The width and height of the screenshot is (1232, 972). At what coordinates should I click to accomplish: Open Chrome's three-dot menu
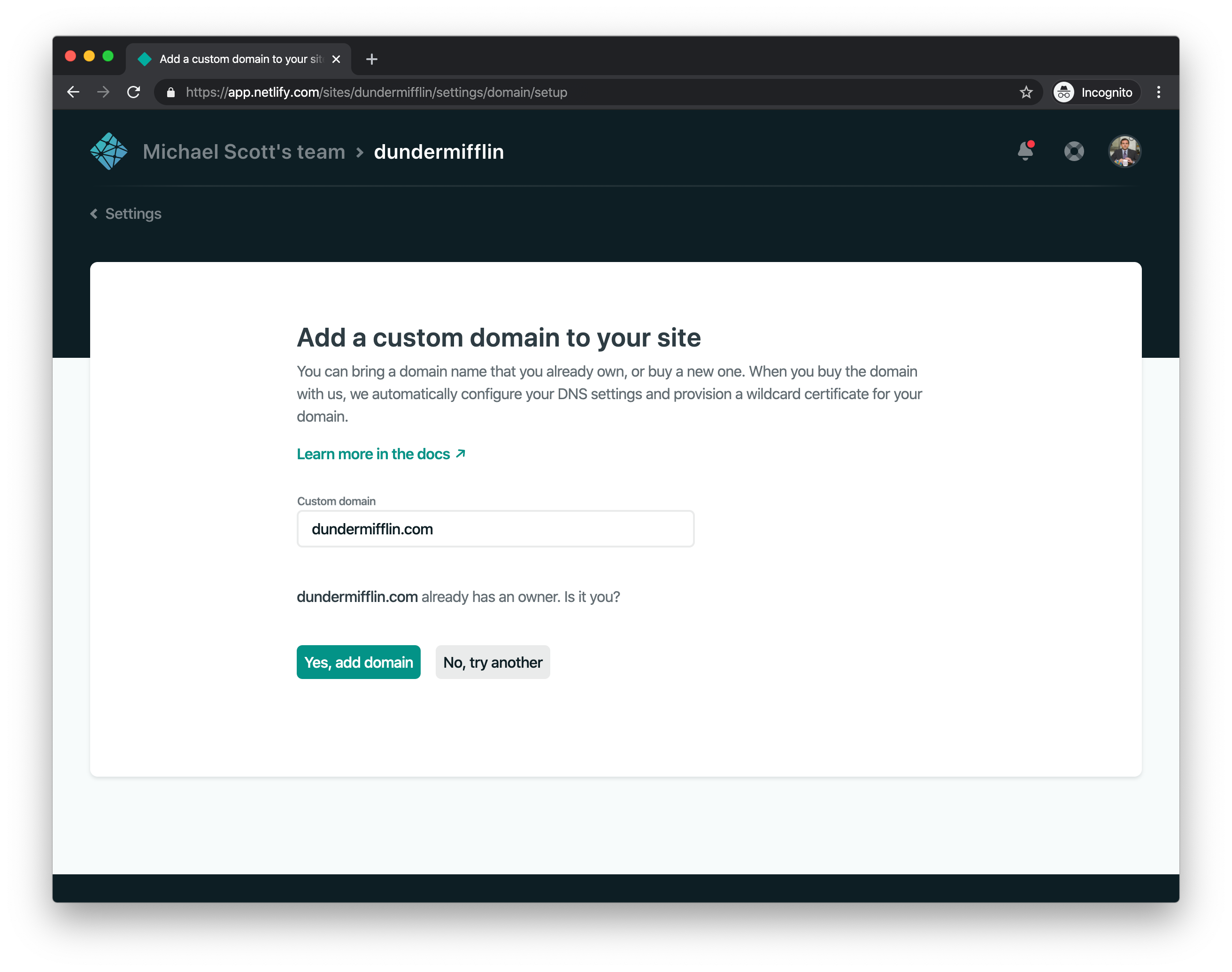point(1159,92)
